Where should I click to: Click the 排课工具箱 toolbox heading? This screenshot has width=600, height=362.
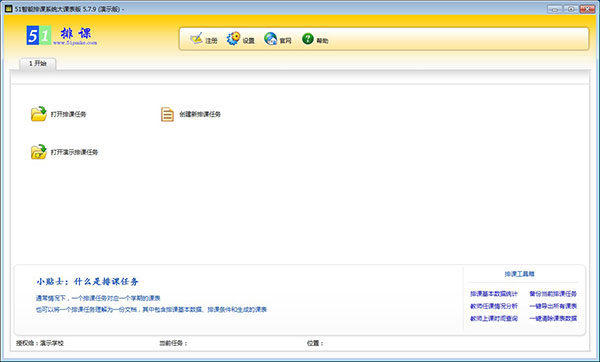(x=519, y=274)
